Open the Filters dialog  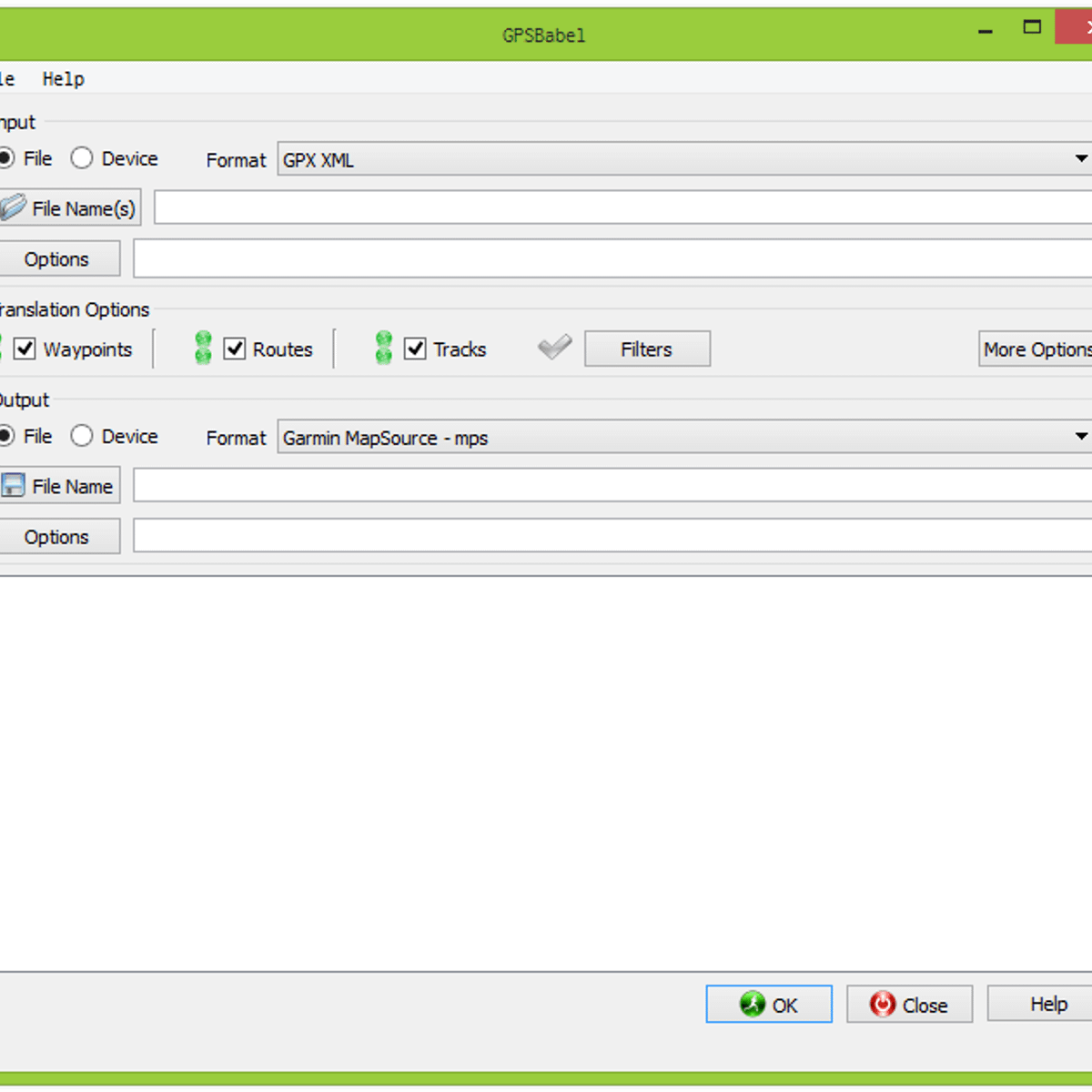coord(647,349)
